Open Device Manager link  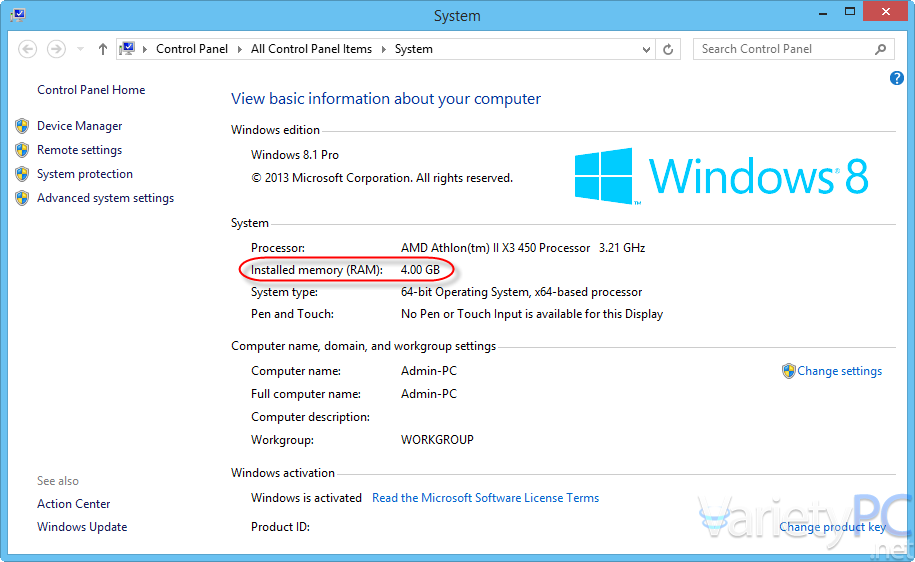point(79,126)
